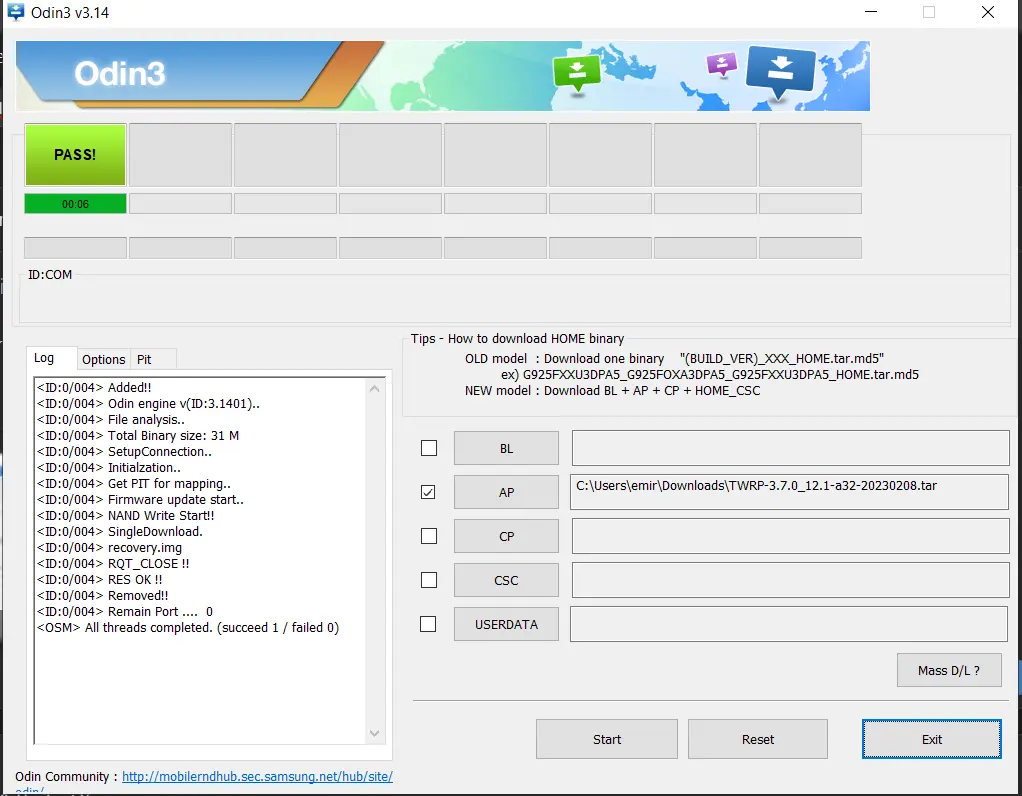Image resolution: width=1022 pixels, height=796 pixels.
Task: Click the USERDATA file path field
Action: (x=789, y=624)
